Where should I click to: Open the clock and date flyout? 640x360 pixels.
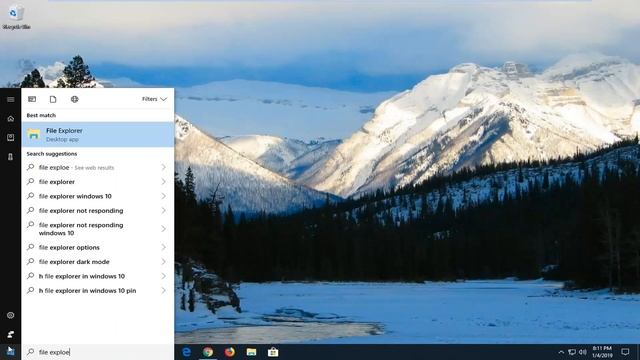coord(602,352)
